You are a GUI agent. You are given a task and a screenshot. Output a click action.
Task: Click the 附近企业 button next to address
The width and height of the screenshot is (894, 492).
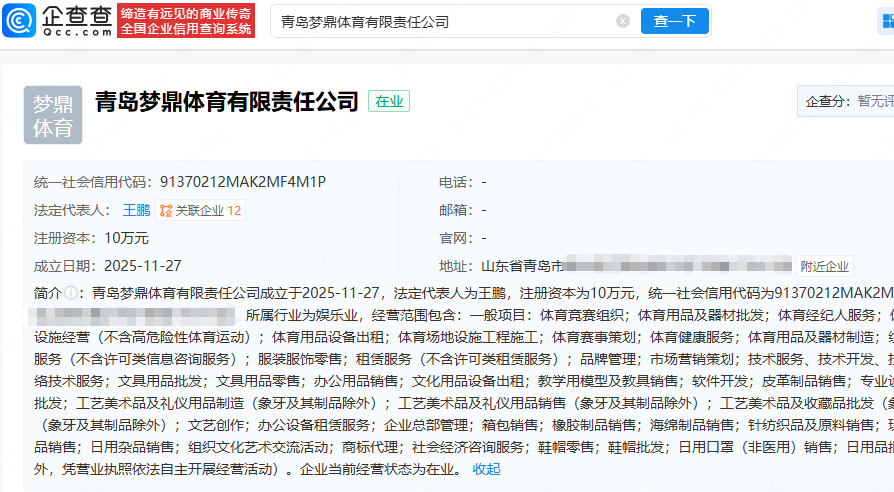point(824,266)
